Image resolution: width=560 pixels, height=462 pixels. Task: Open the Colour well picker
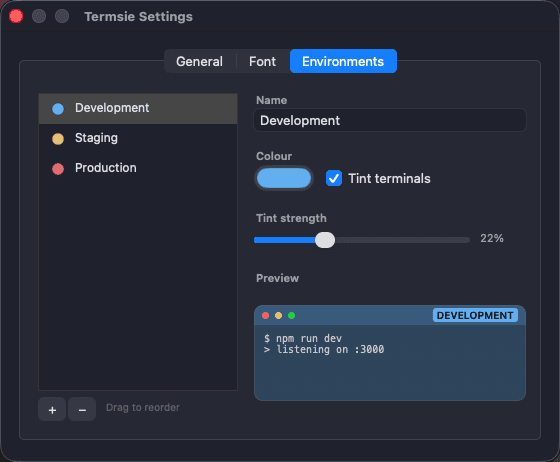point(284,178)
